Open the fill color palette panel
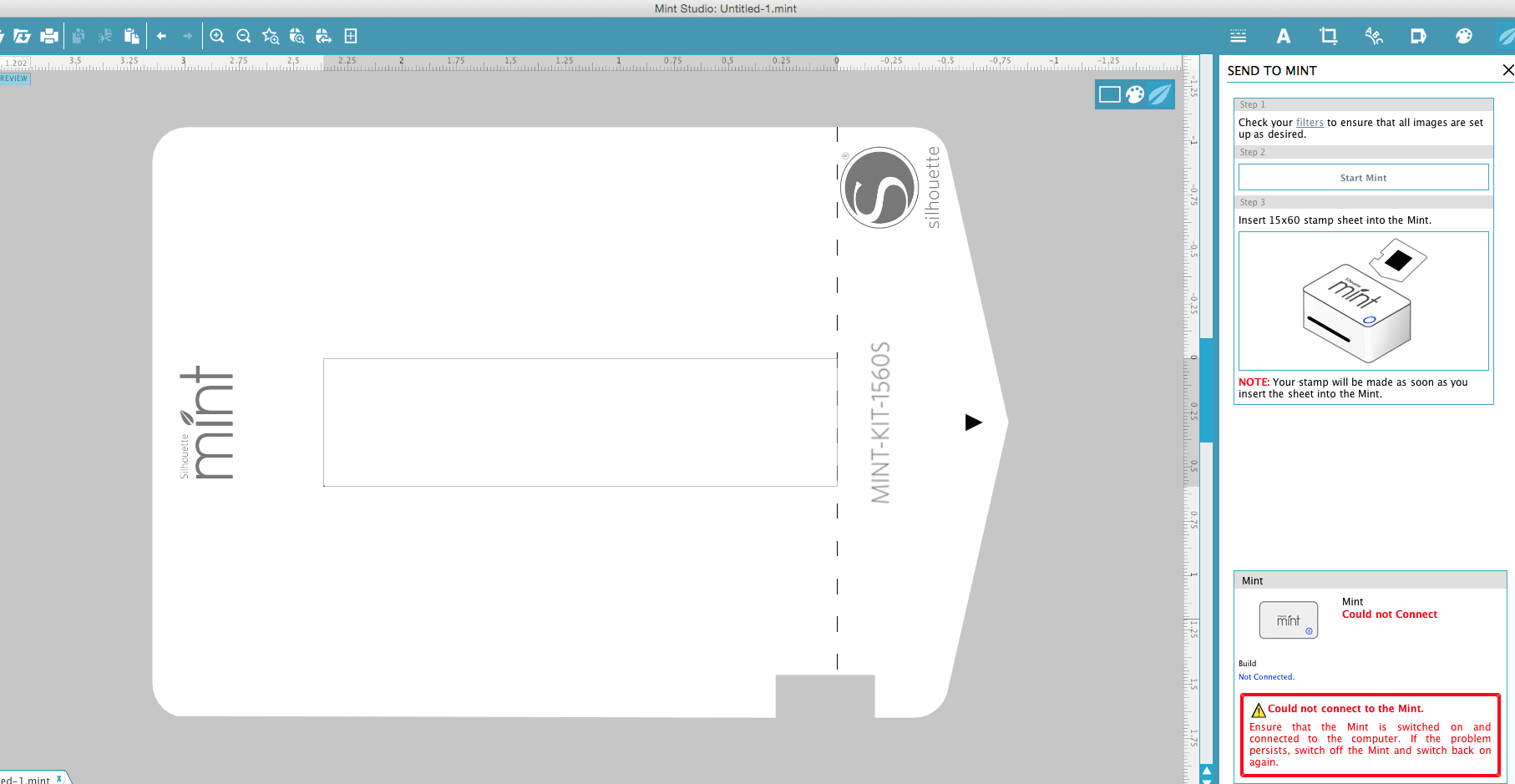1515x784 pixels. 1464,36
